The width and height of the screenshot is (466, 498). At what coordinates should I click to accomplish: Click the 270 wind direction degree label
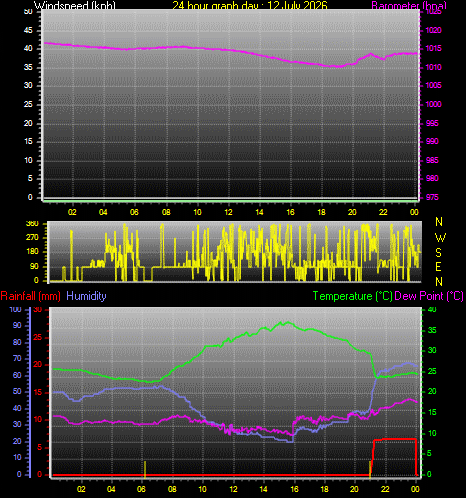(x=32, y=237)
